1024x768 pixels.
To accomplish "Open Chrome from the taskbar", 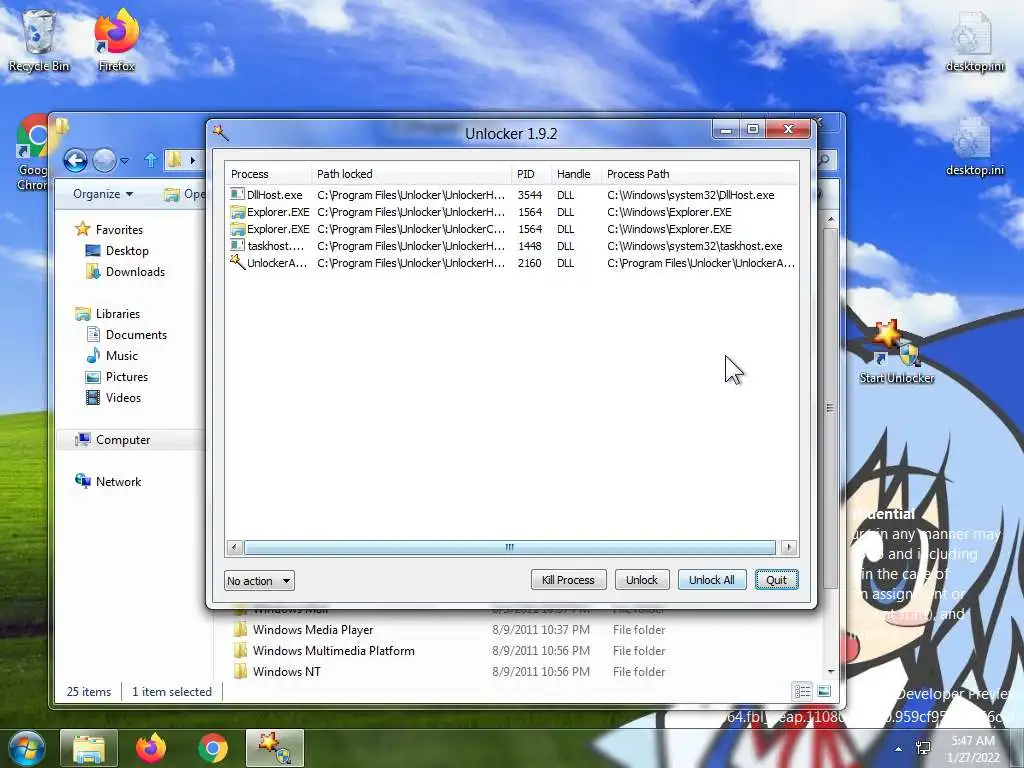I will tap(213, 748).
